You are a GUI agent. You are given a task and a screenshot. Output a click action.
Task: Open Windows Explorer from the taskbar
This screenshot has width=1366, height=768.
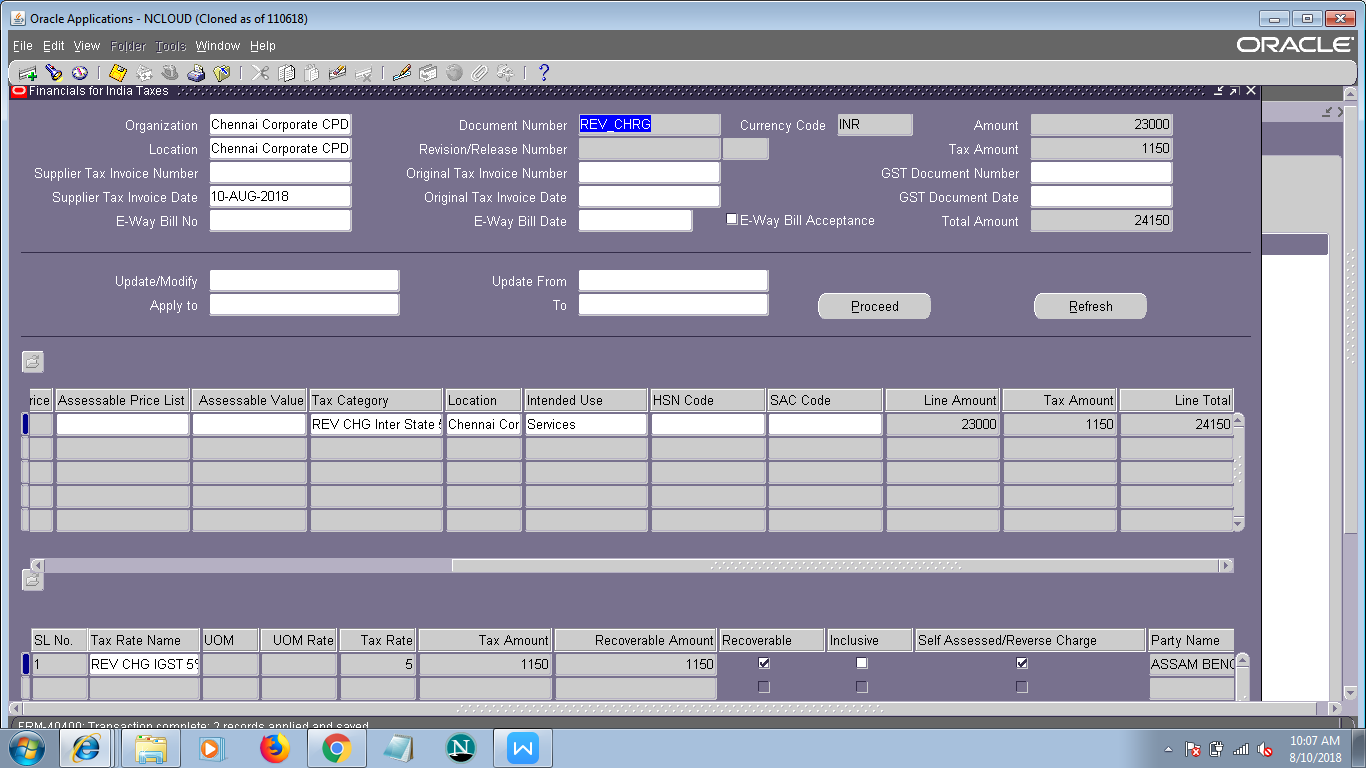[151, 748]
